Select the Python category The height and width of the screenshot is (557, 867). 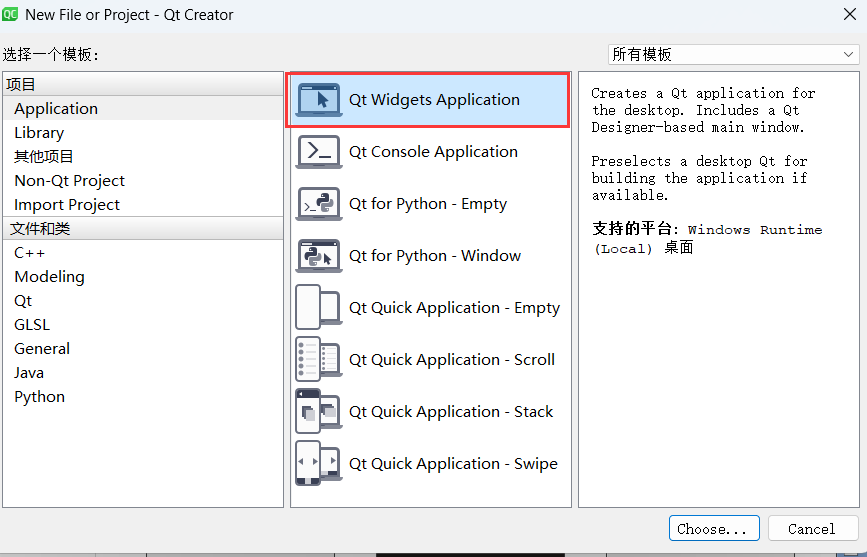[143, 397]
